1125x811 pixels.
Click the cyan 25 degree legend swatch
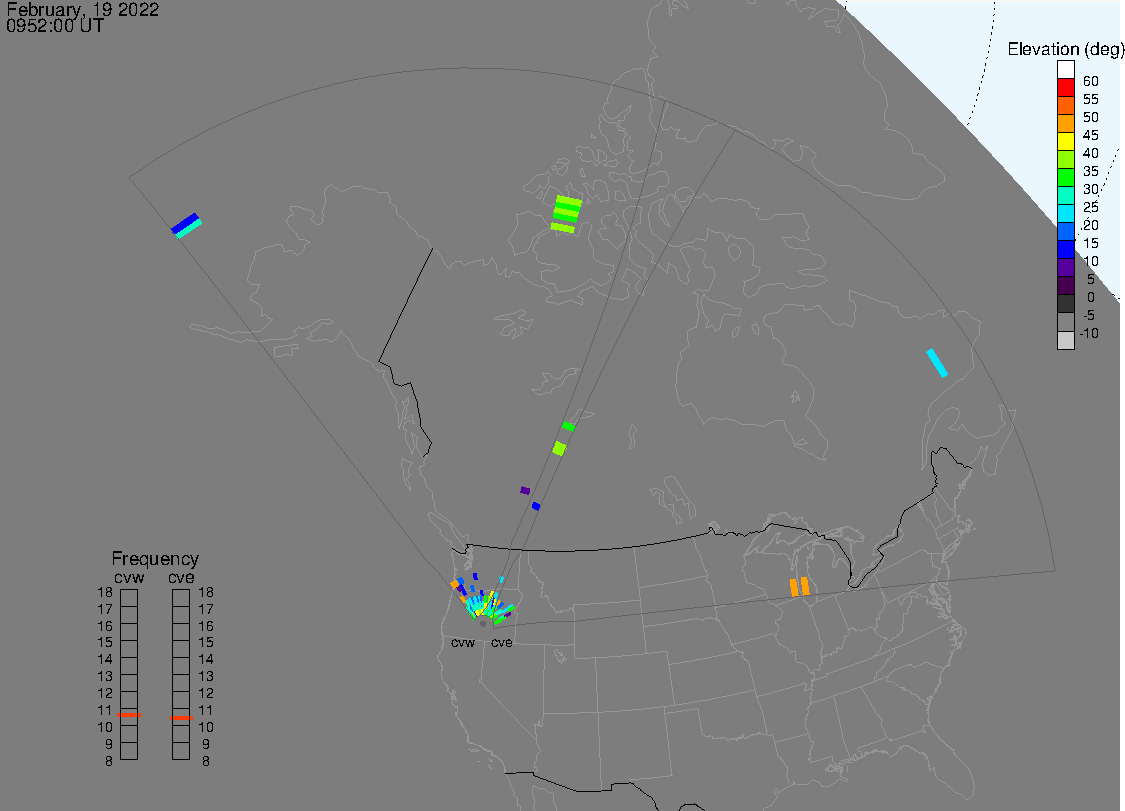coord(1065,213)
